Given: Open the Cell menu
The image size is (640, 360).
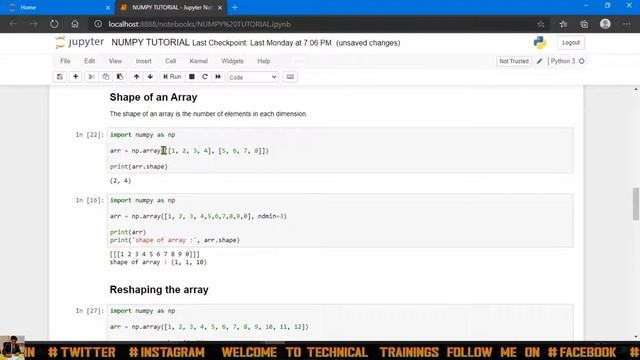Looking at the screenshot, I should (x=170, y=61).
